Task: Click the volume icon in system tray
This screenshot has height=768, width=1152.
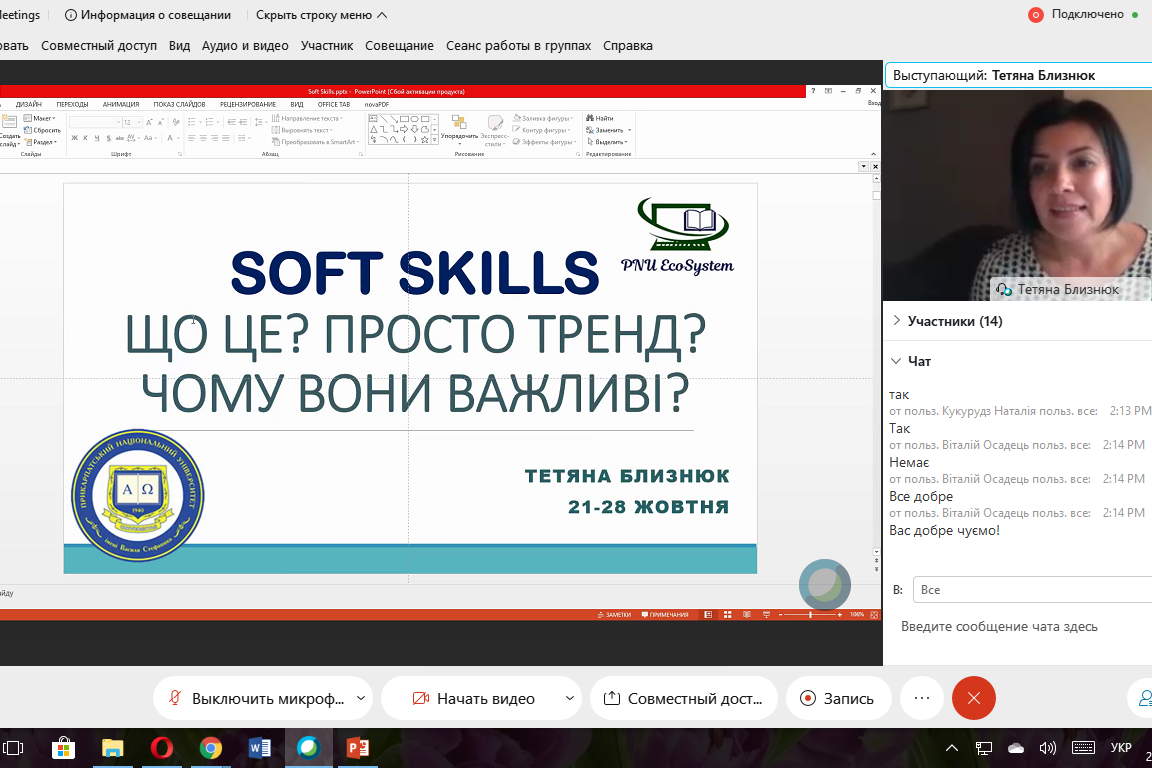Action: pyautogui.click(x=1047, y=748)
